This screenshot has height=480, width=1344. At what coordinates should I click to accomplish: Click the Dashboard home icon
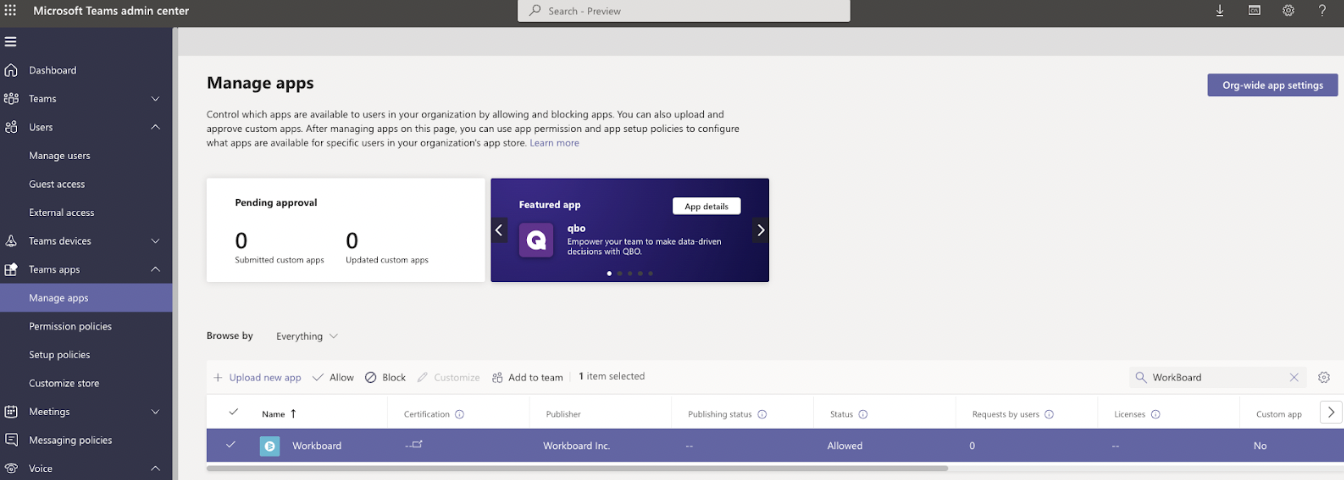tap(11, 70)
